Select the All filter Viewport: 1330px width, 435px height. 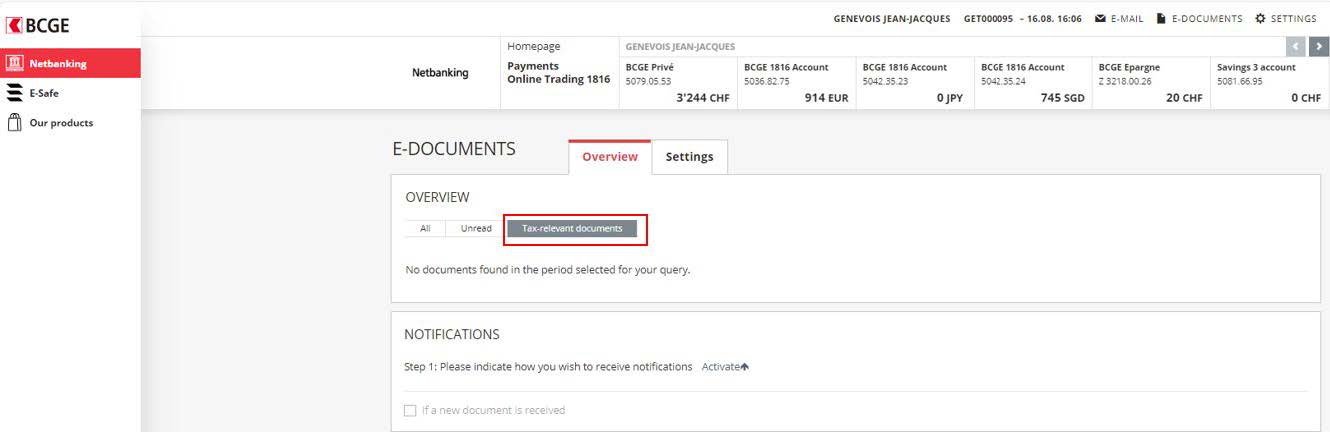pyautogui.click(x=425, y=229)
